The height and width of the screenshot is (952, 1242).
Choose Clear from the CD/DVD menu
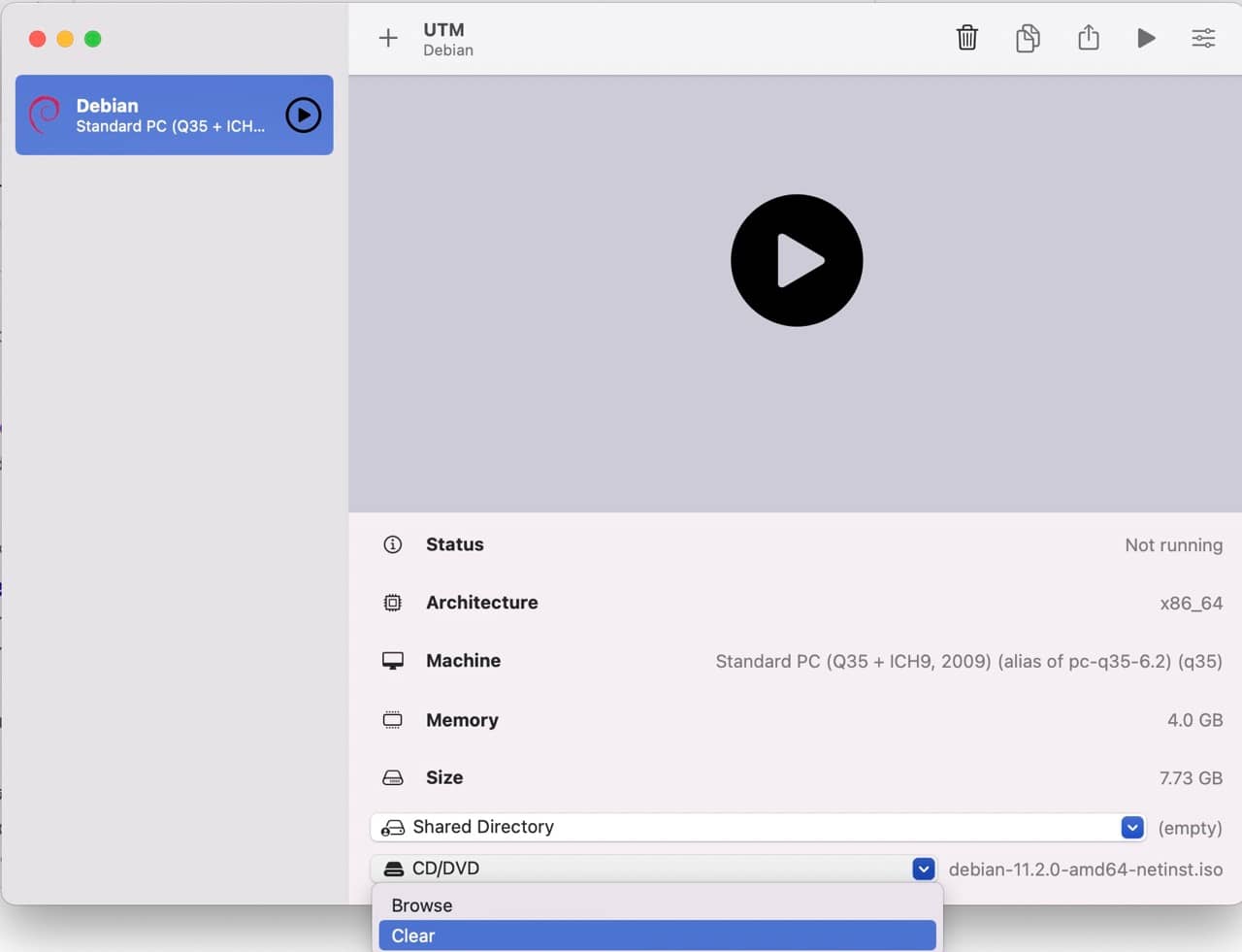658,936
